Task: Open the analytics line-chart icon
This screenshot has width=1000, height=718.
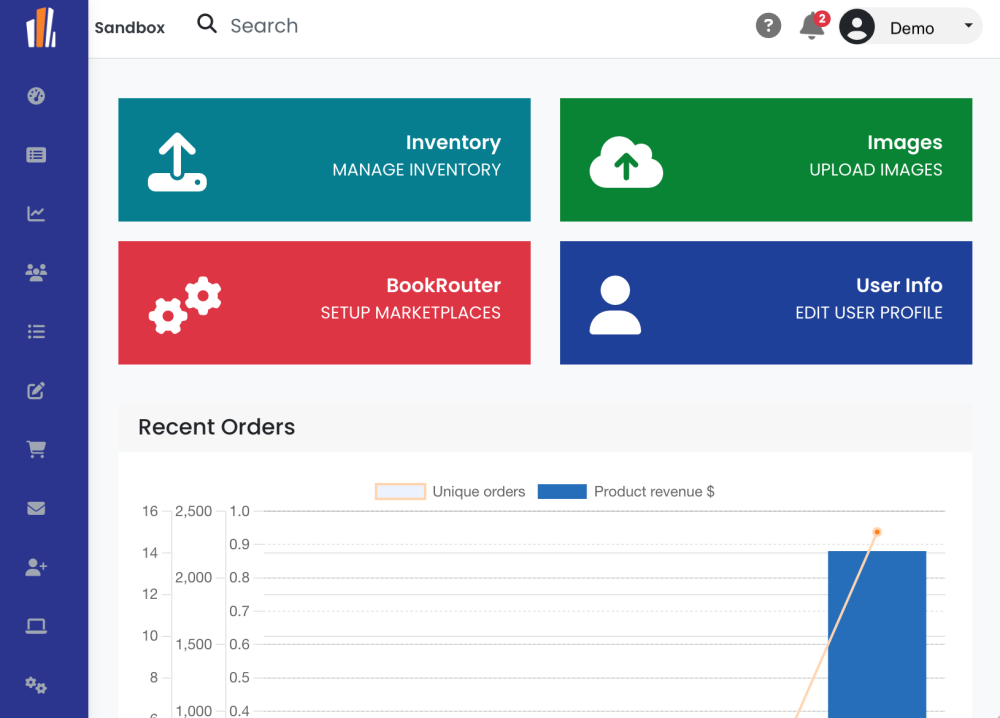Action: [x=36, y=213]
